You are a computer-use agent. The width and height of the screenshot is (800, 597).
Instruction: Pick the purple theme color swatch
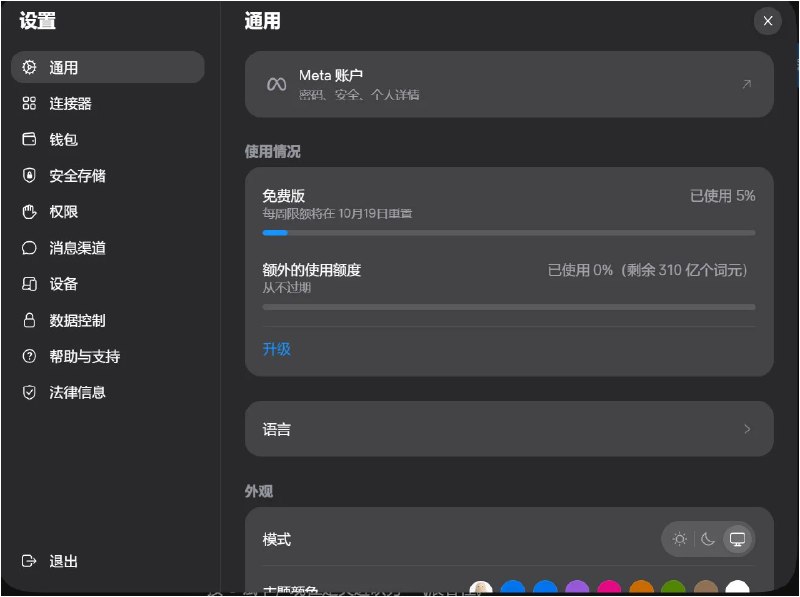tap(577, 588)
